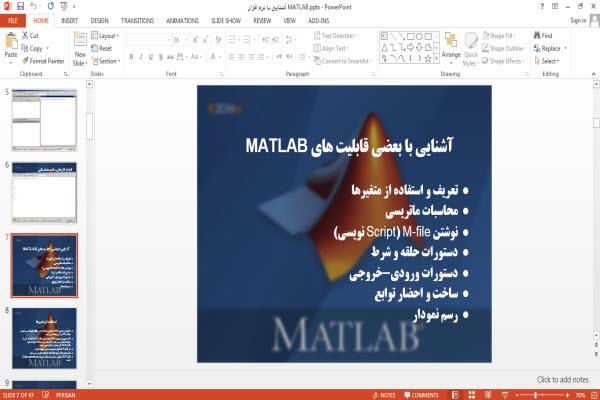Toggle text Shadow formatting
The width and height of the screenshot is (600, 400).
[x=161, y=57]
